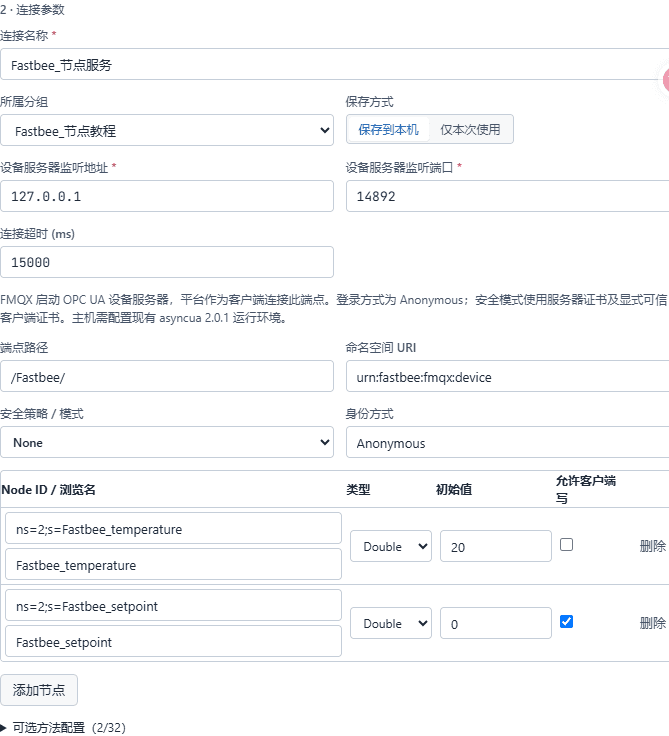Click the 类型 column header
This screenshot has height=736, width=669.
click(x=358, y=490)
